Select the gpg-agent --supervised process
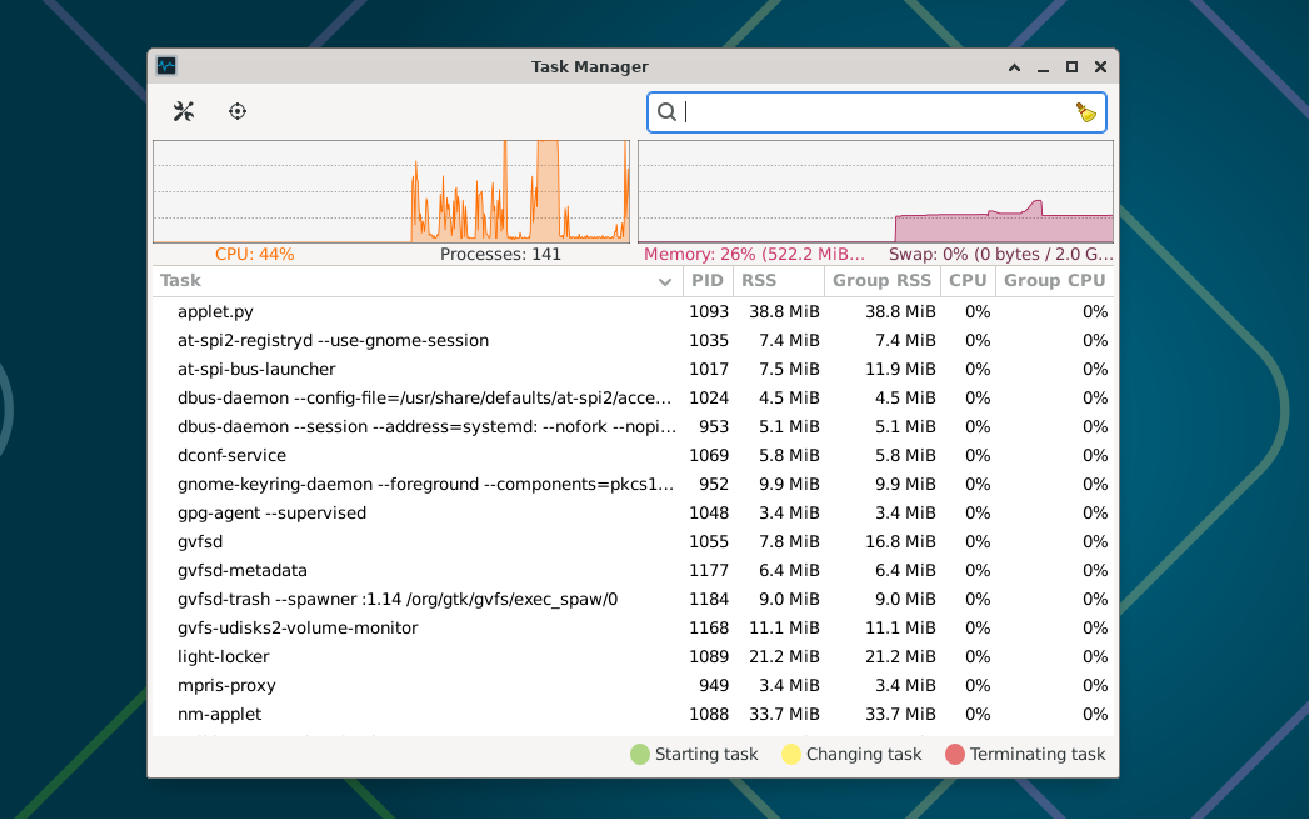The width and height of the screenshot is (1309, 819). (x=633, y=514)
